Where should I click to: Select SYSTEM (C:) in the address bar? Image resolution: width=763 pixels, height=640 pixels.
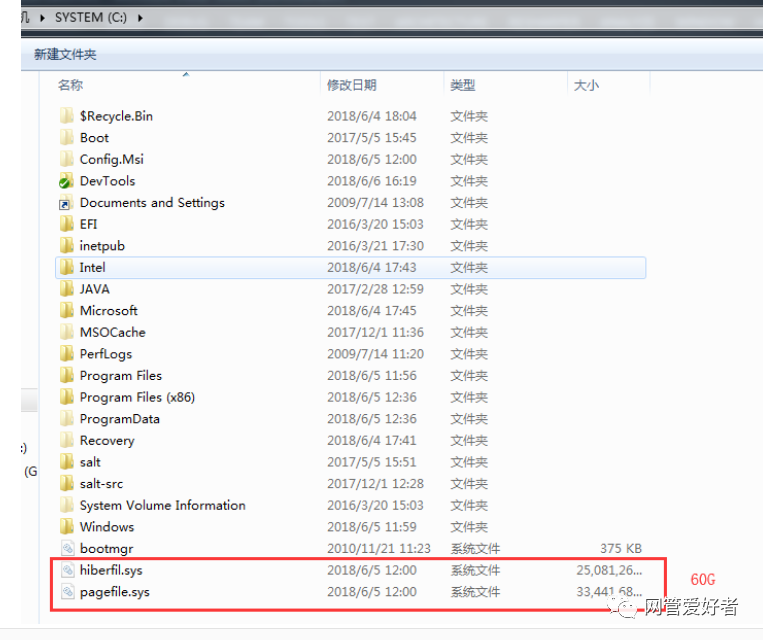click(x=91, y=18)
